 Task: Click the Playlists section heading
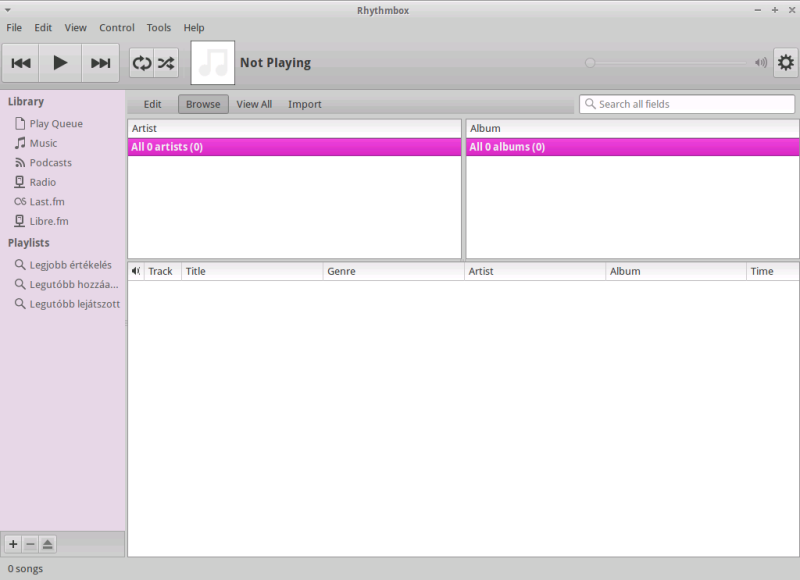point(29,243)
